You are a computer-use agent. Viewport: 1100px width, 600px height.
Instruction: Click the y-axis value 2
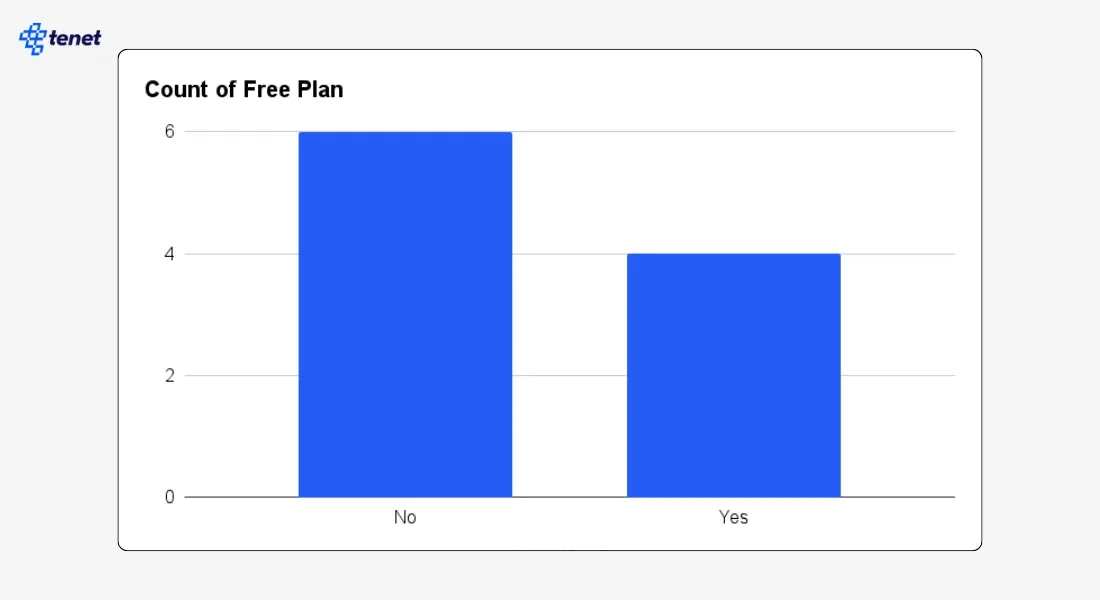click(170, 376)
